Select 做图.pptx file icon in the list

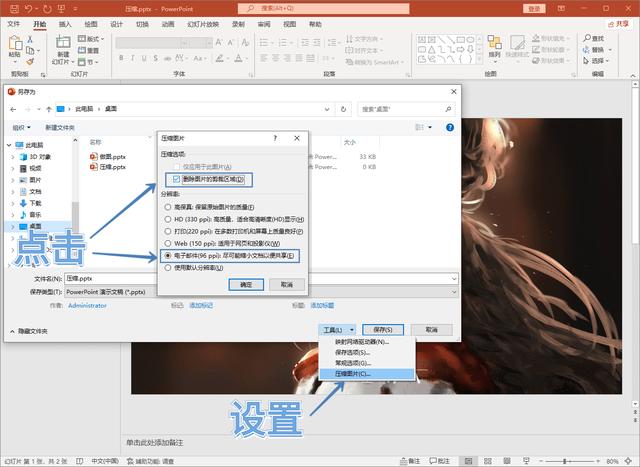pyautogui.click(x=95, y=156)
